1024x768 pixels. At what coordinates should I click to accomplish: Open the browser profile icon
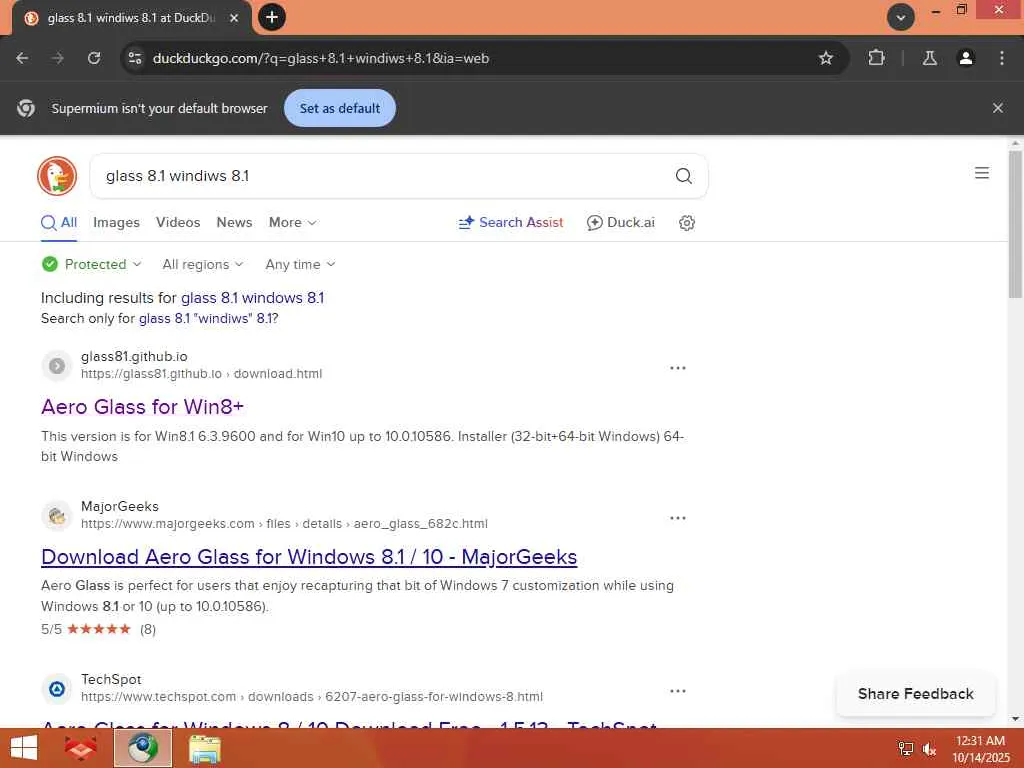pos(966,58)
